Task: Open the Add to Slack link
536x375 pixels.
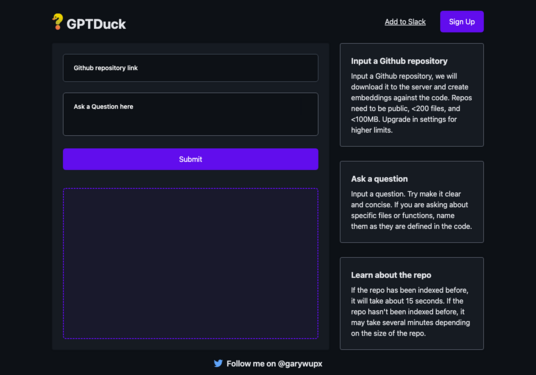Action: (405, 22)
